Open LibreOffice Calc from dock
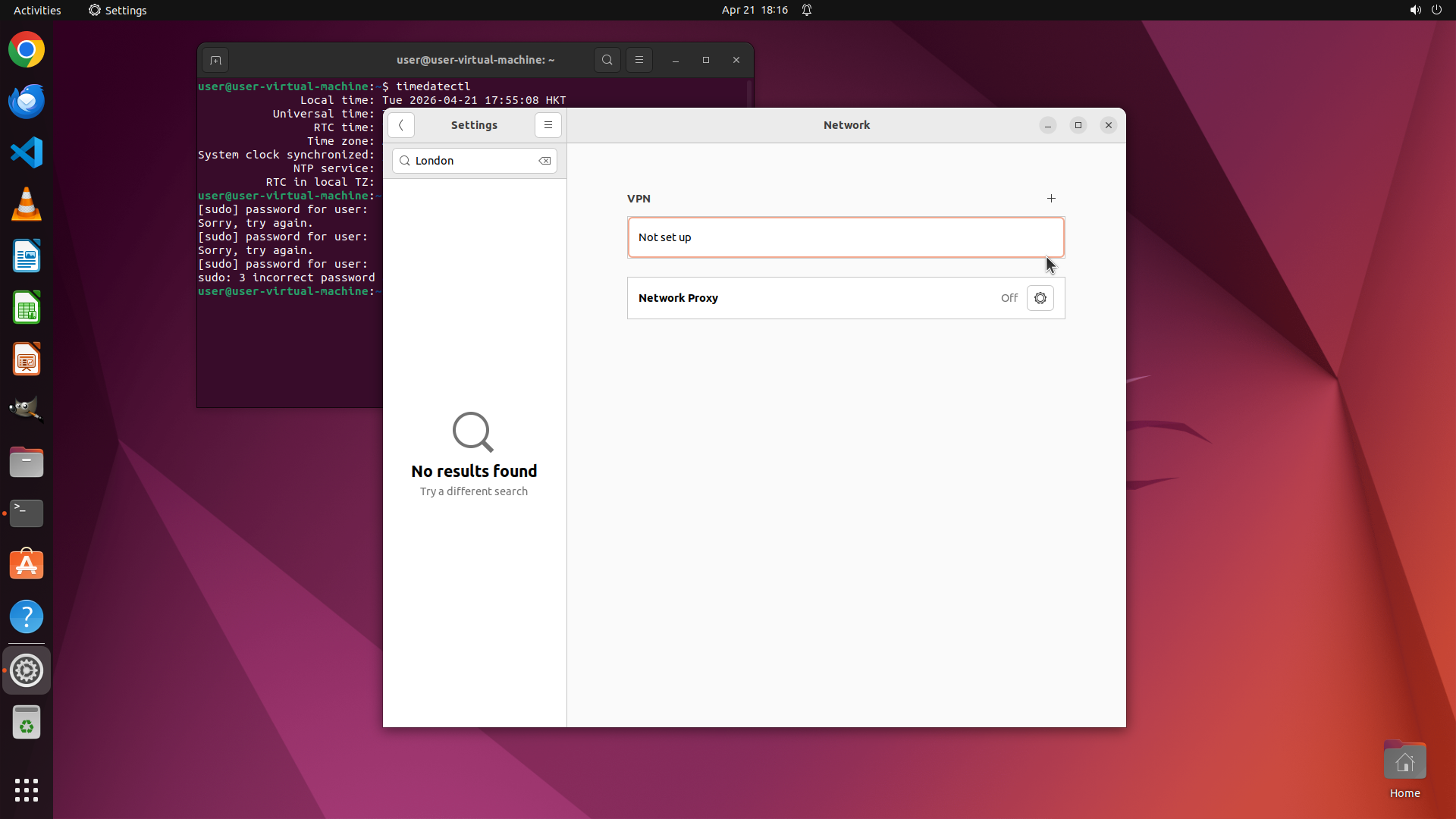 (x=27, y=308)
